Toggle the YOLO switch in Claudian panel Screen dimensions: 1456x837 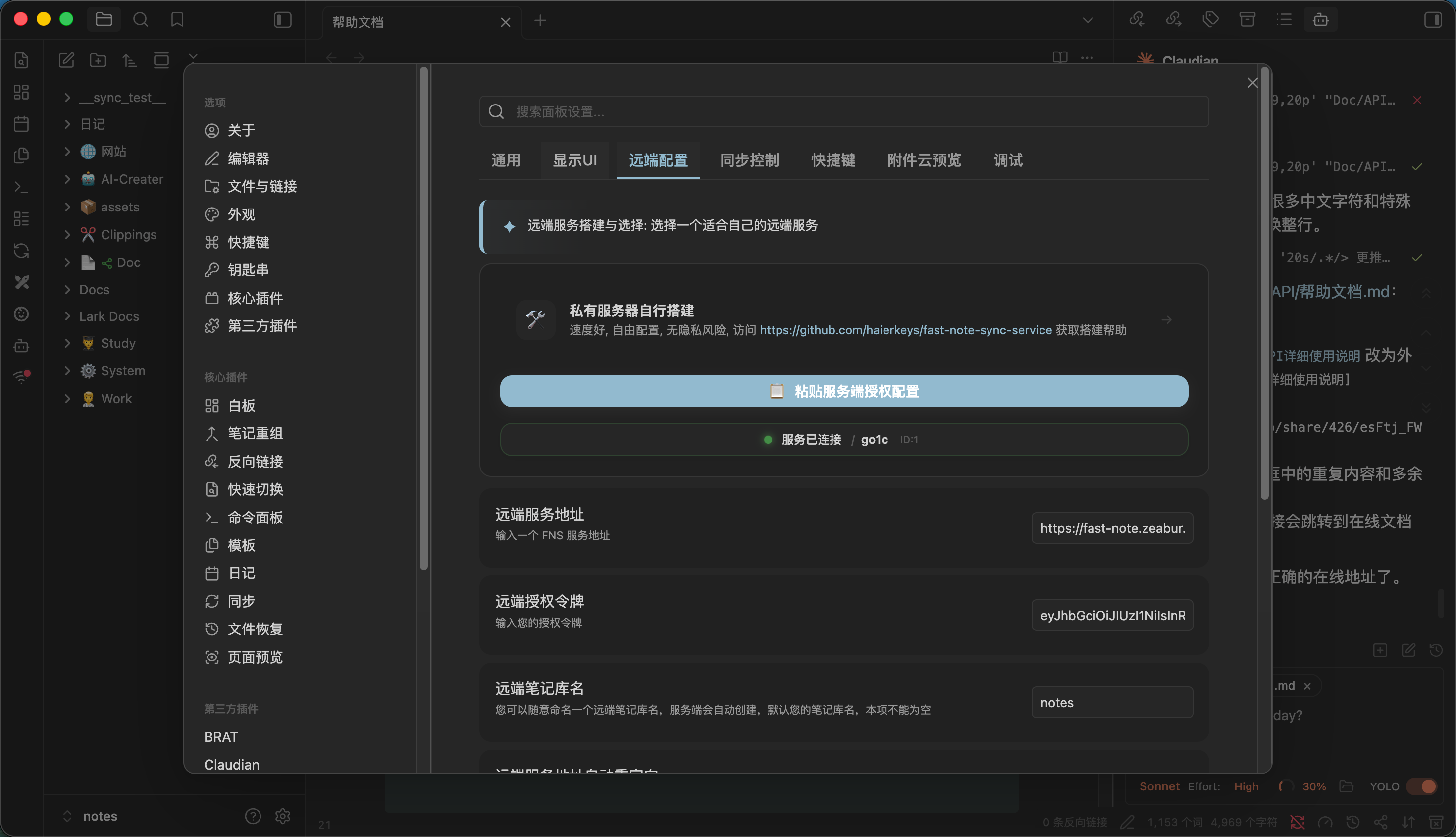[1421, 786]
